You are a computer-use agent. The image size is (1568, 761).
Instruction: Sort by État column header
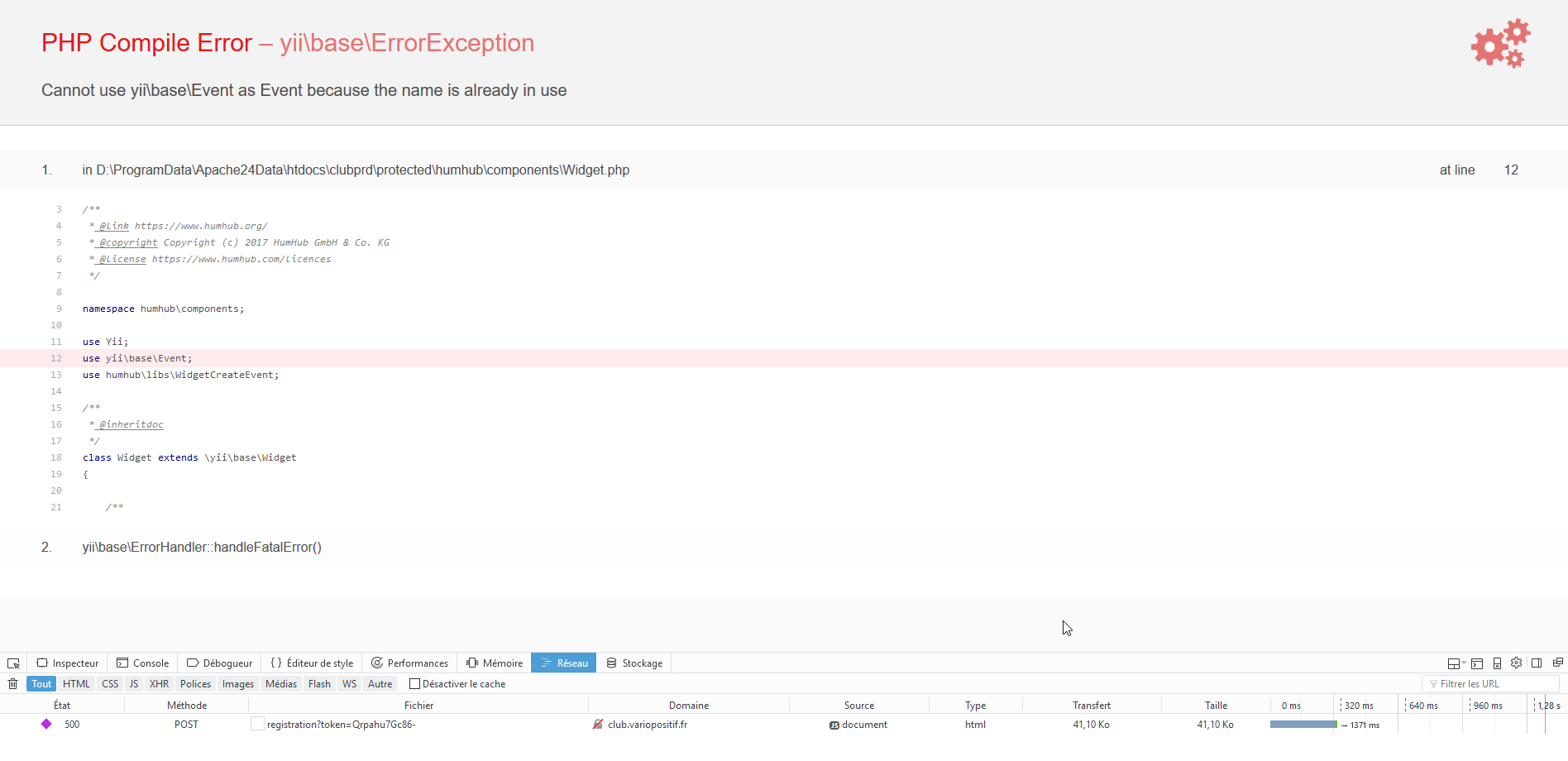(62, 705)
